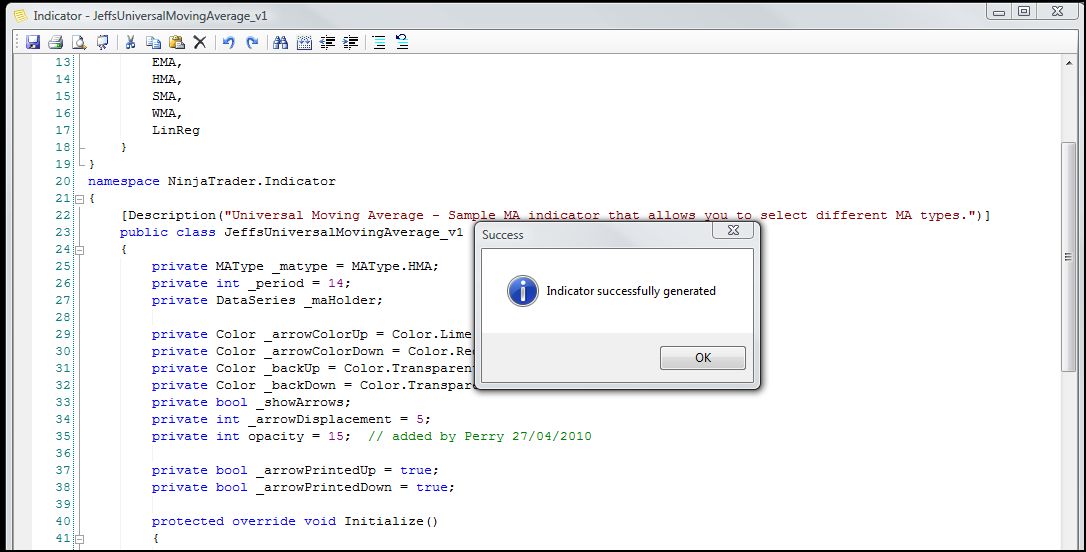This screenshot has height=552, width=1086.
Task: Paste clipboard with the paste icon
Action: [177, 42]
